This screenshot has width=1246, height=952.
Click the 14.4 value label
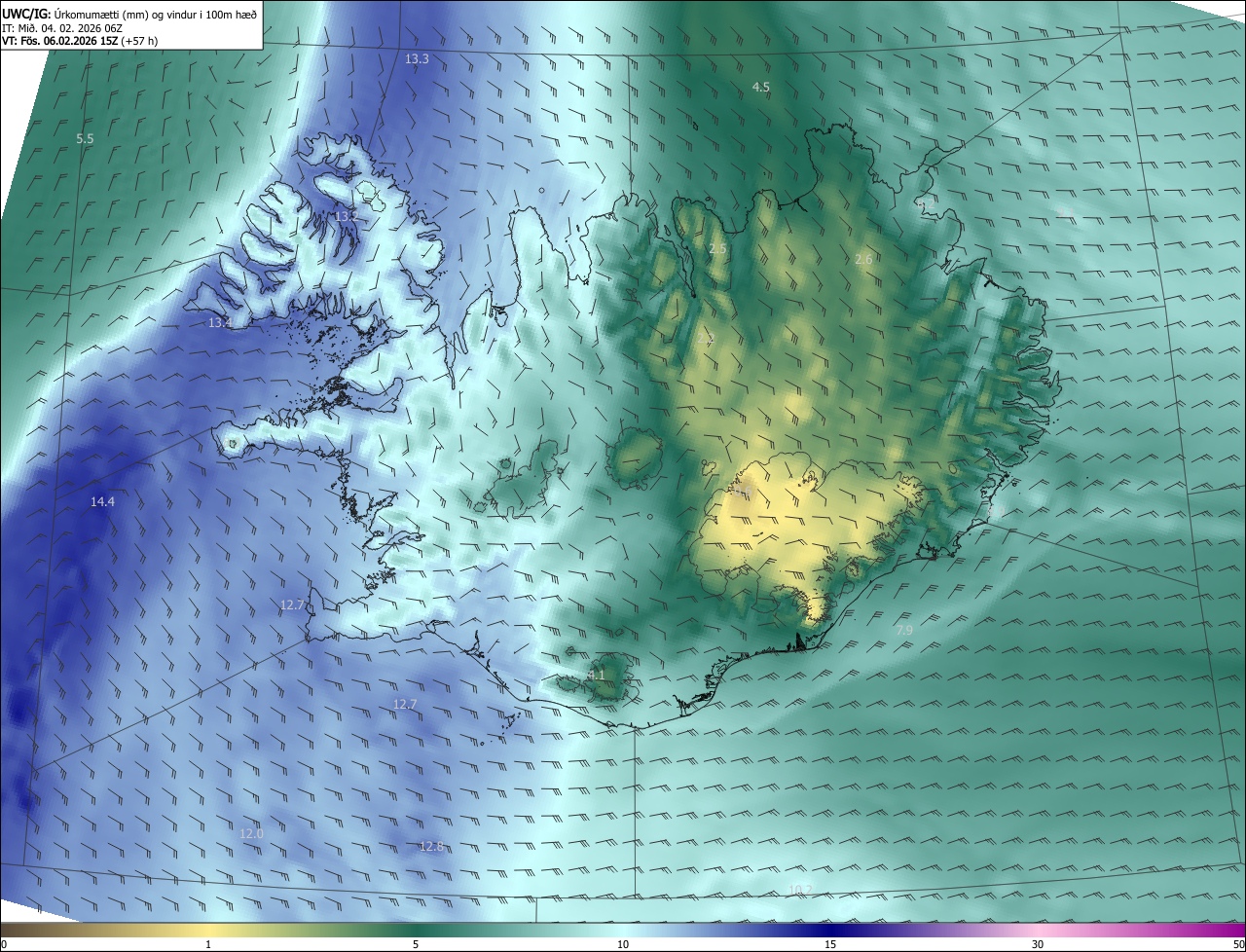coord(102,501)
